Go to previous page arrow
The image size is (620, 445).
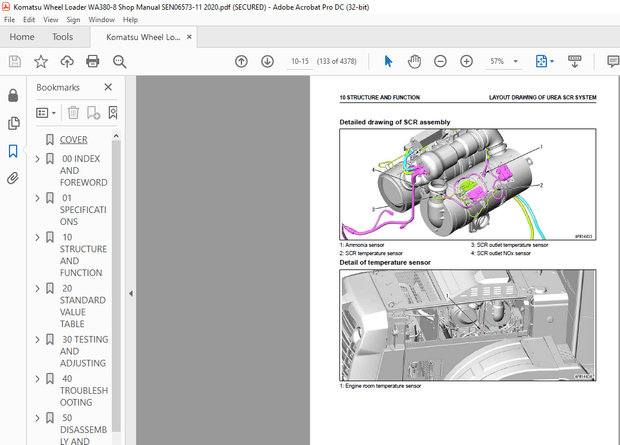coord(241,61)
